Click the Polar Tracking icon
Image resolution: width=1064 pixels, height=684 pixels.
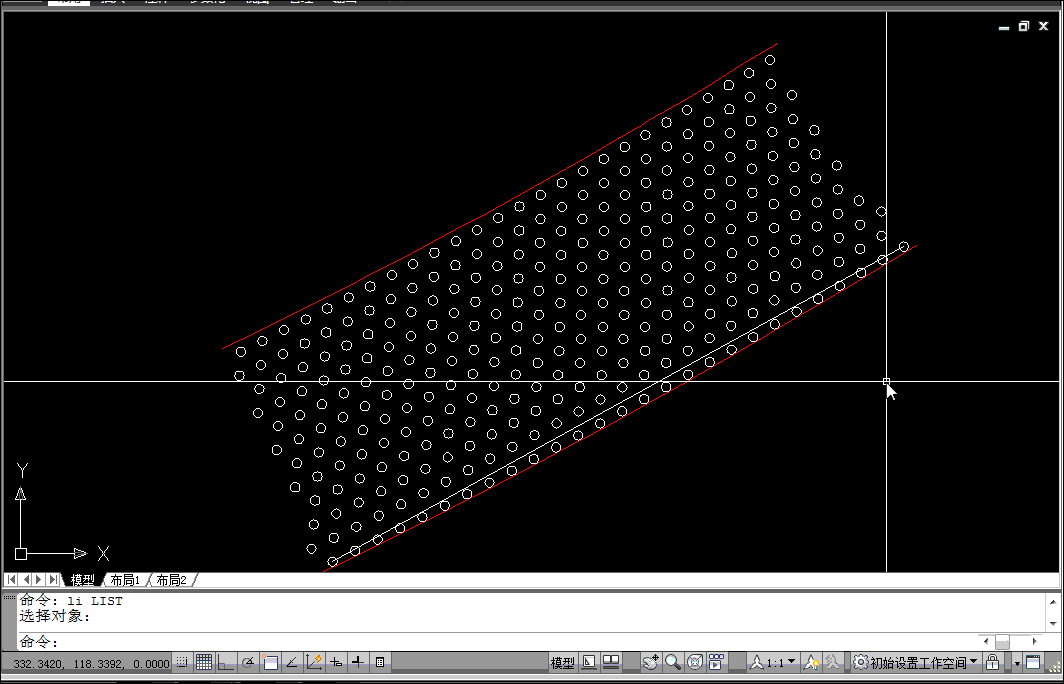click(248, 662)
